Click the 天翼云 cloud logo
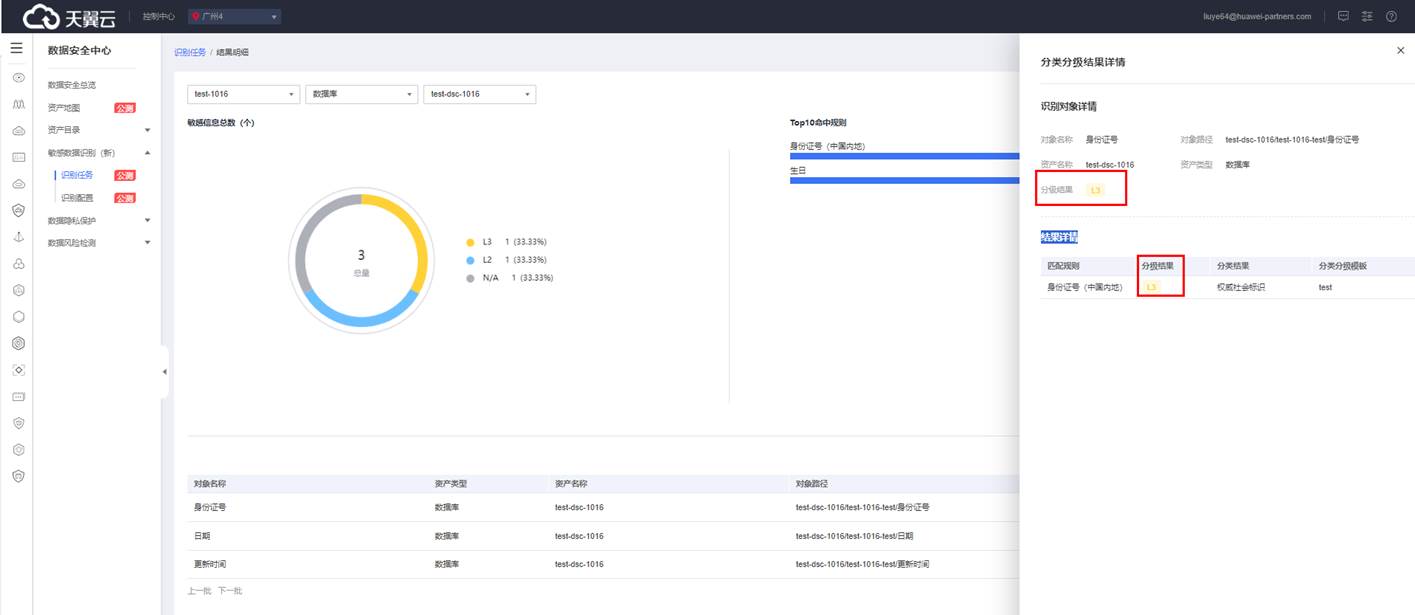The image size is (1415, 615). (x=70, y=16)
